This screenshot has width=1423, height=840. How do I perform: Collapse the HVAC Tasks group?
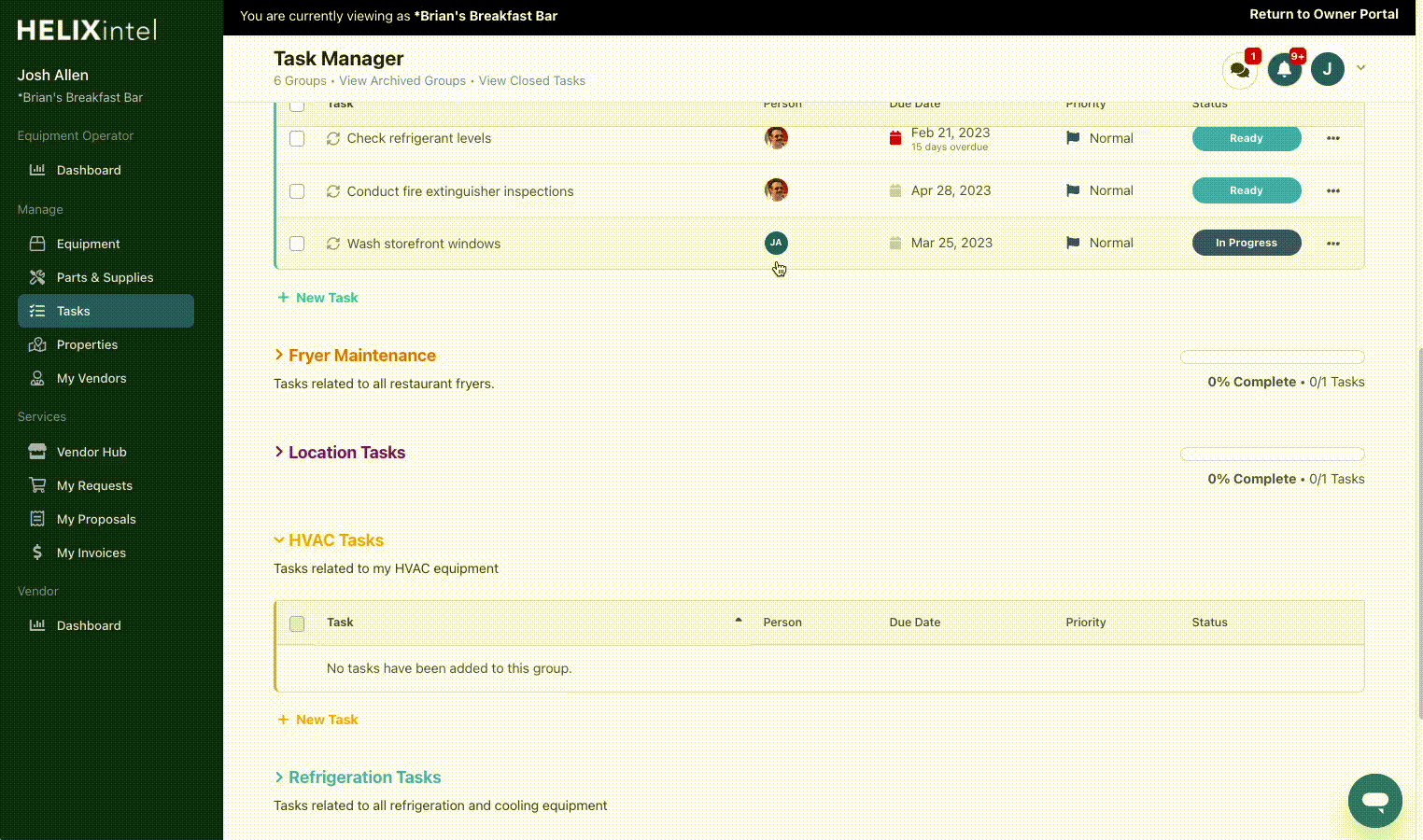click(x=279, y=539)
